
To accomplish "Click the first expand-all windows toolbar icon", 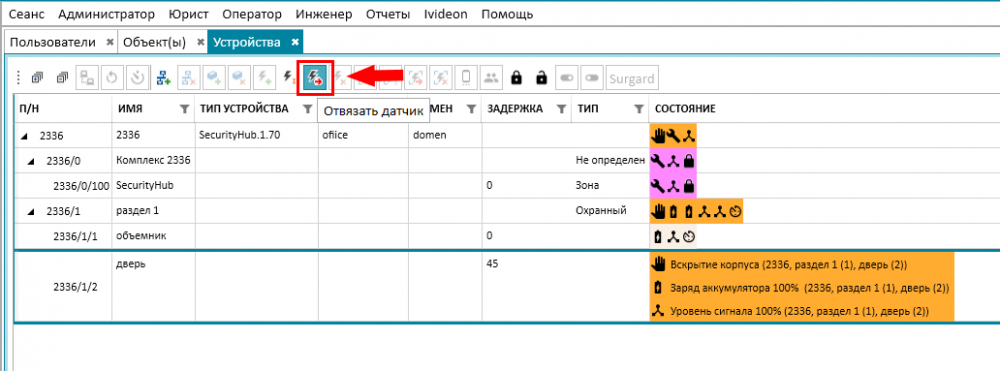I will pos(37,78).
